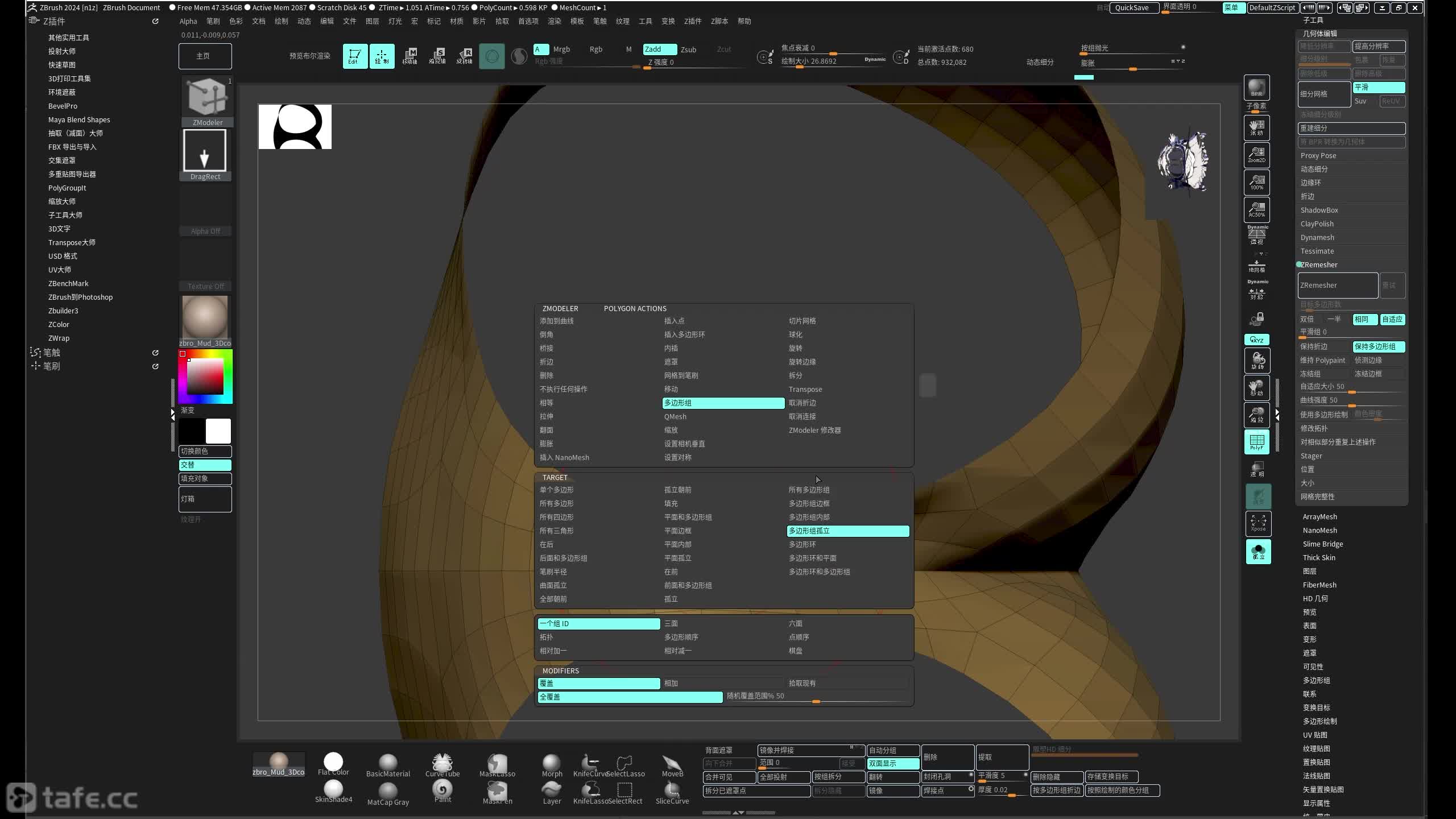Screen dimensions: 1456x819
Task: Open the Alpha menu
Action: click(x=188, y=21)
